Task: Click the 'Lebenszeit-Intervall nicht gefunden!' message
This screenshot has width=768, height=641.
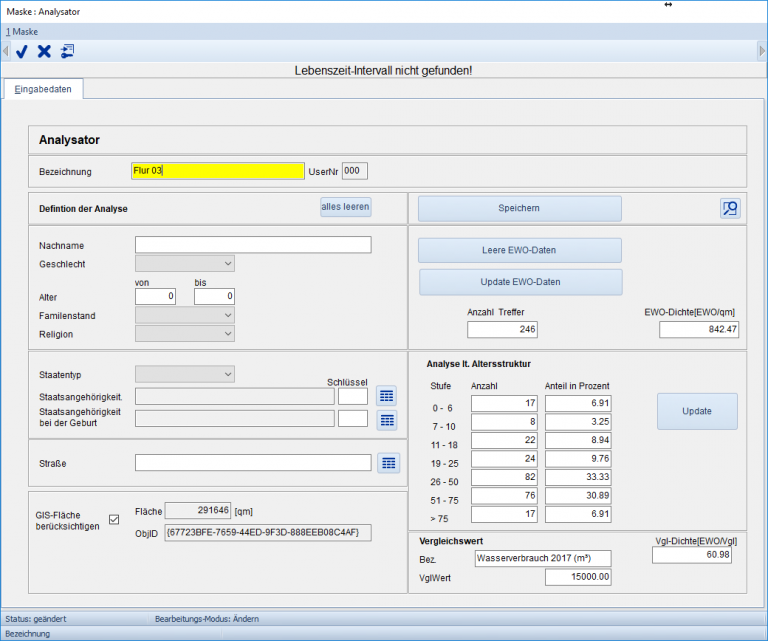Action: click(384, 71)
